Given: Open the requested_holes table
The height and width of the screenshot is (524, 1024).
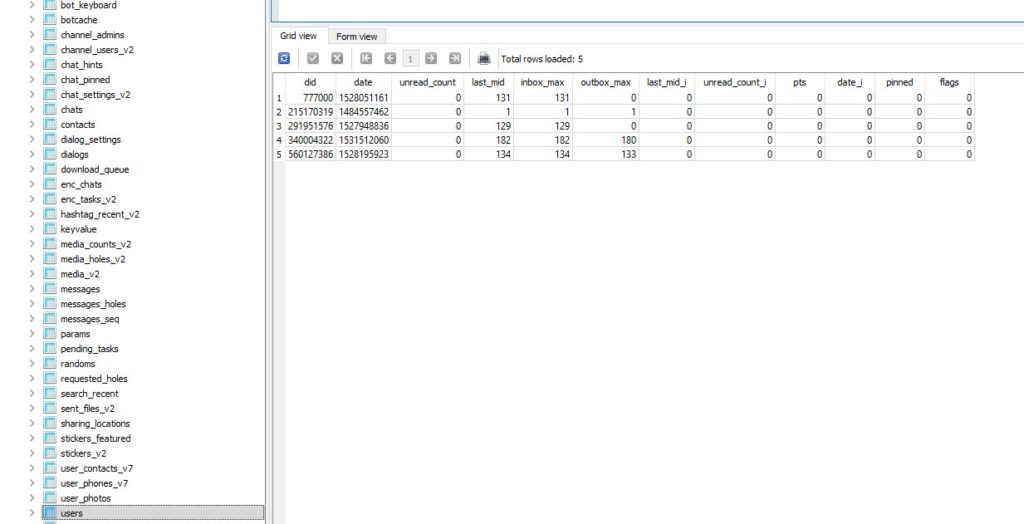Looking at the screenshot, I should point(94,378).
